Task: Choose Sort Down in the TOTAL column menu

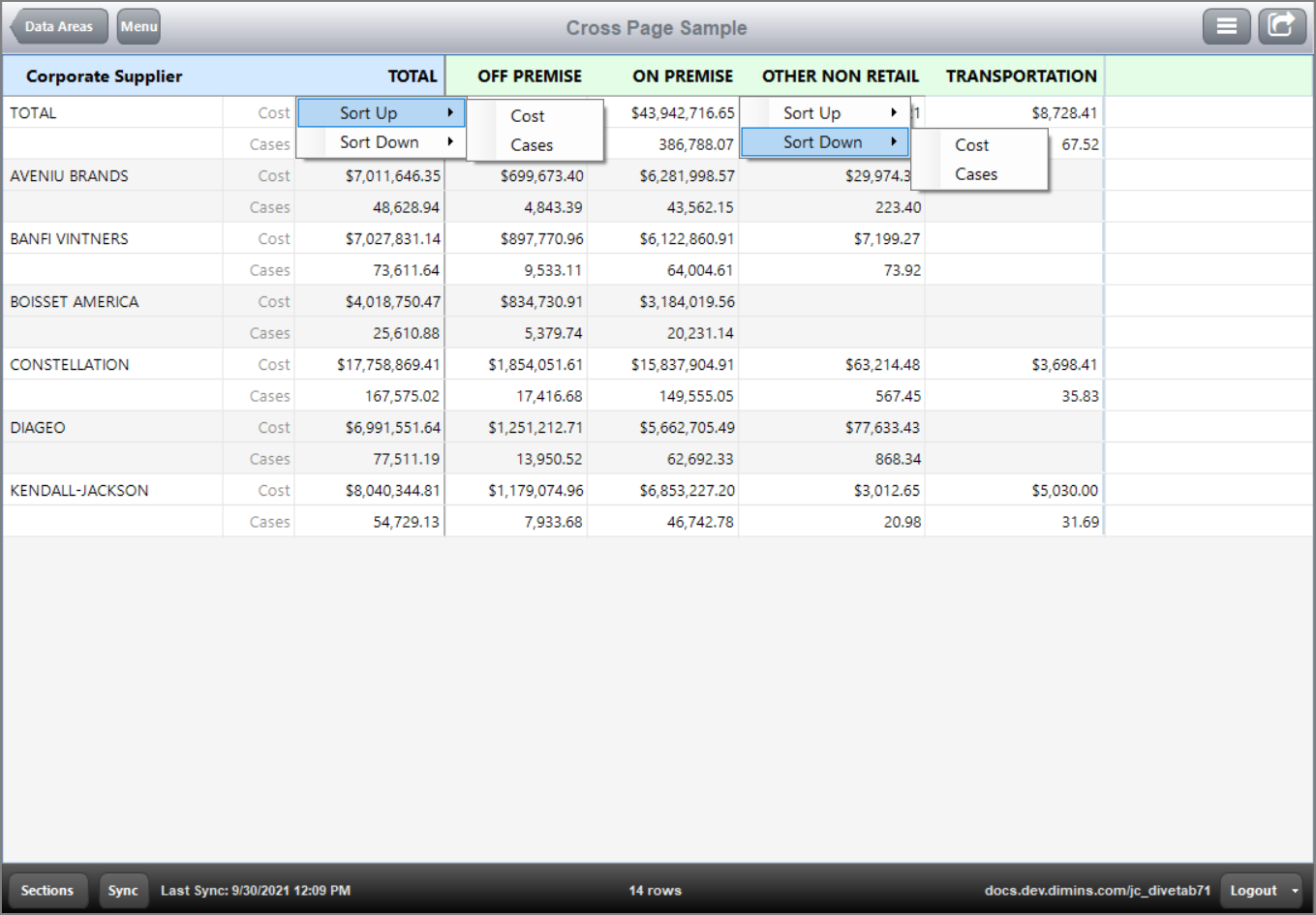Action: point(382,142)
